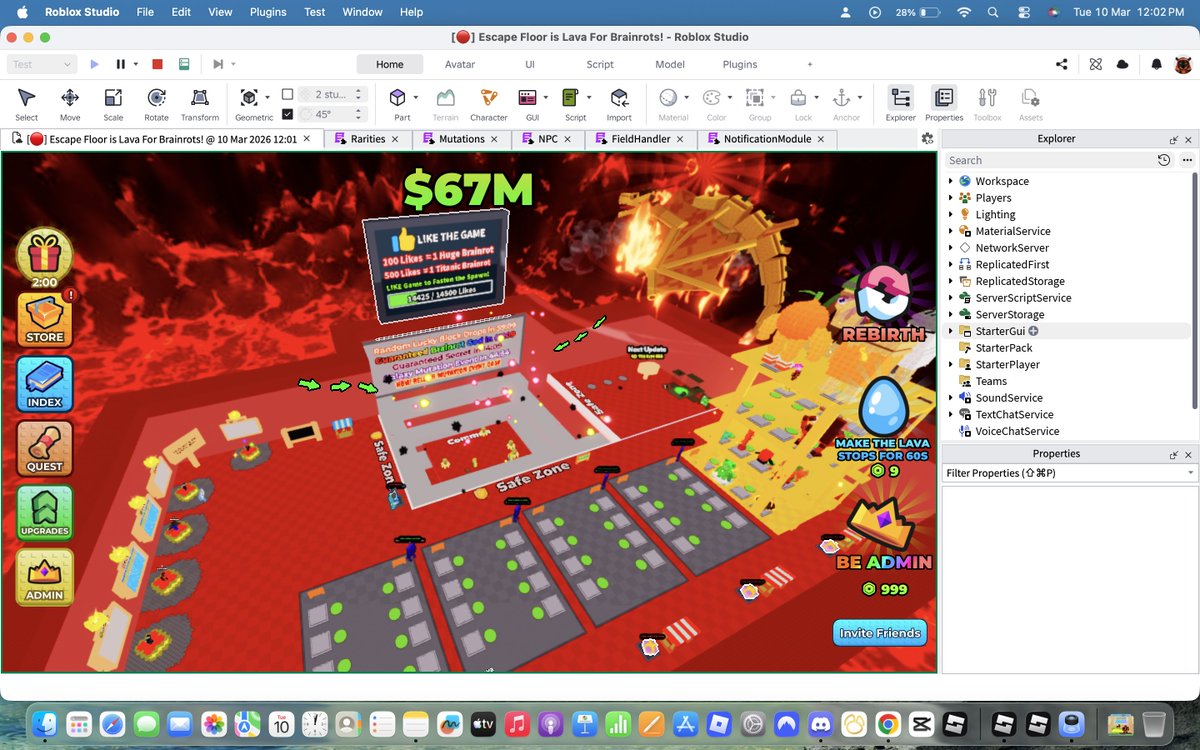Screen dimensions: 1200x750
Task: Open the atom-shaped assistant icon
Action: point(1096,64)
